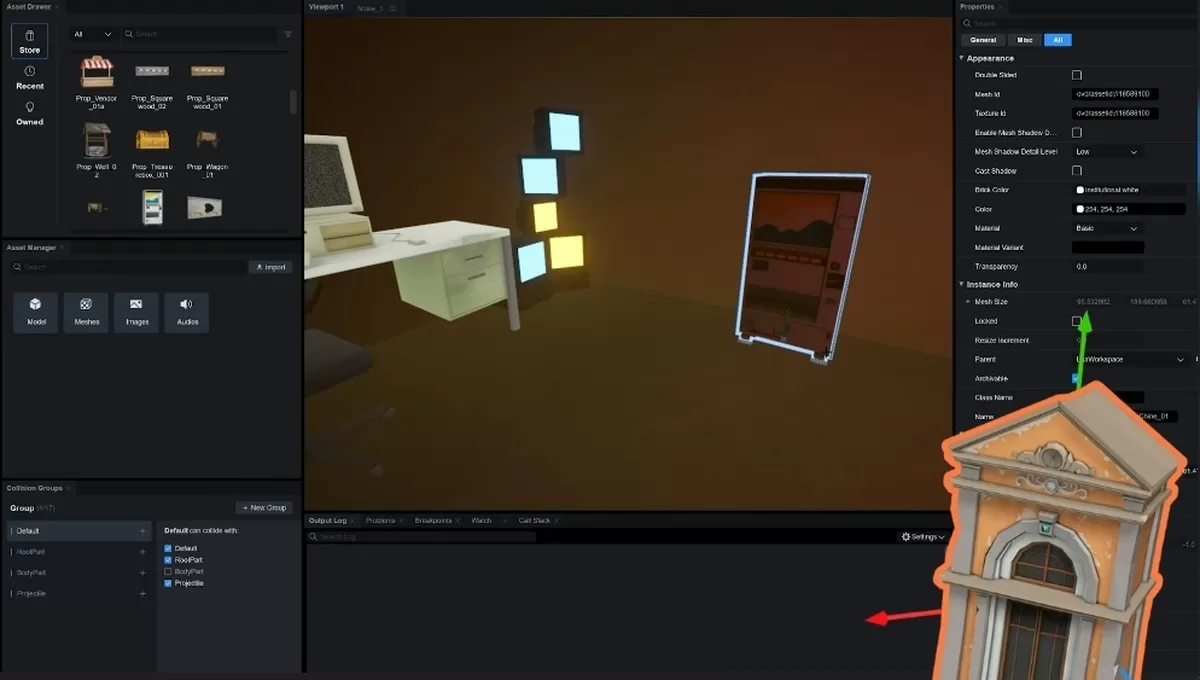
Task: Open the Audios asset category
Action: (186, 311)
